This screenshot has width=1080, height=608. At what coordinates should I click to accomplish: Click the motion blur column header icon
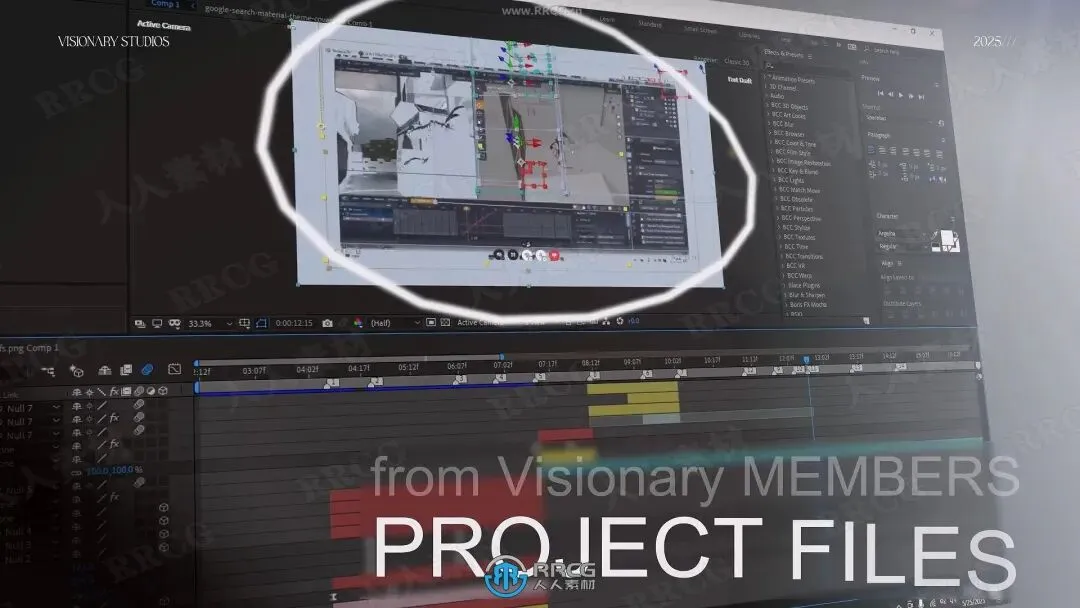click(x=139, y=391)
